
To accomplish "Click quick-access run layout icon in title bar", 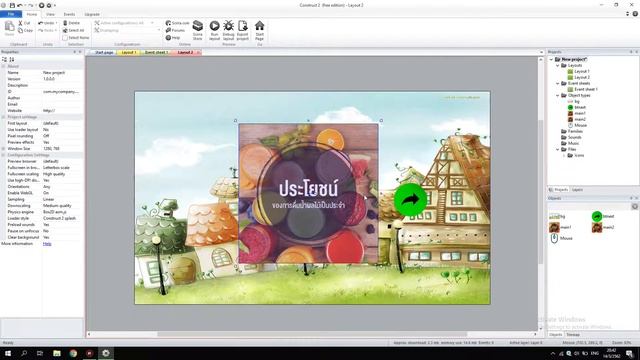I will click(41, 5).
